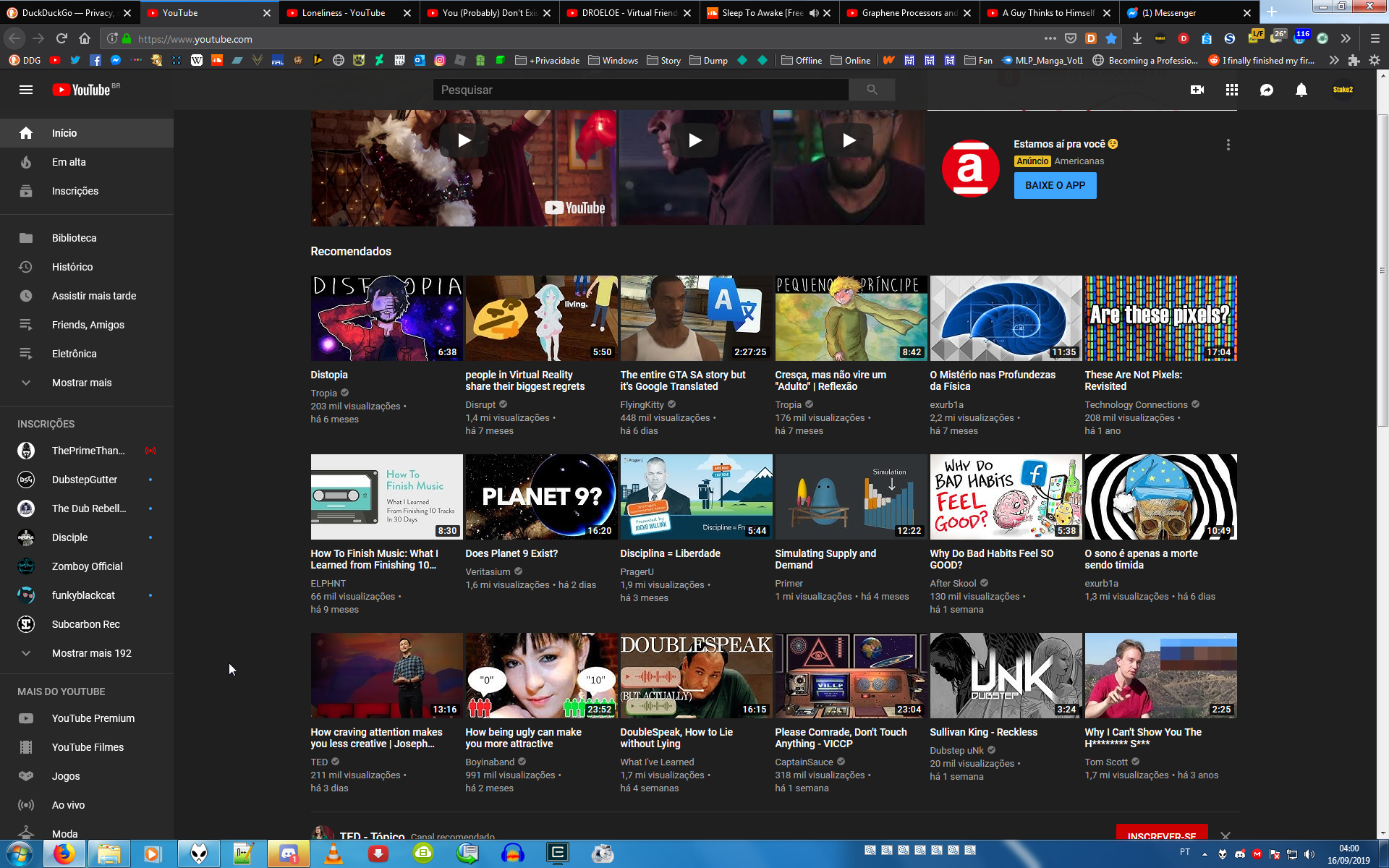Screen dimensions: 1389x868
Task: Click BAIXE O APP button
Action: [x=1055, y=185]
